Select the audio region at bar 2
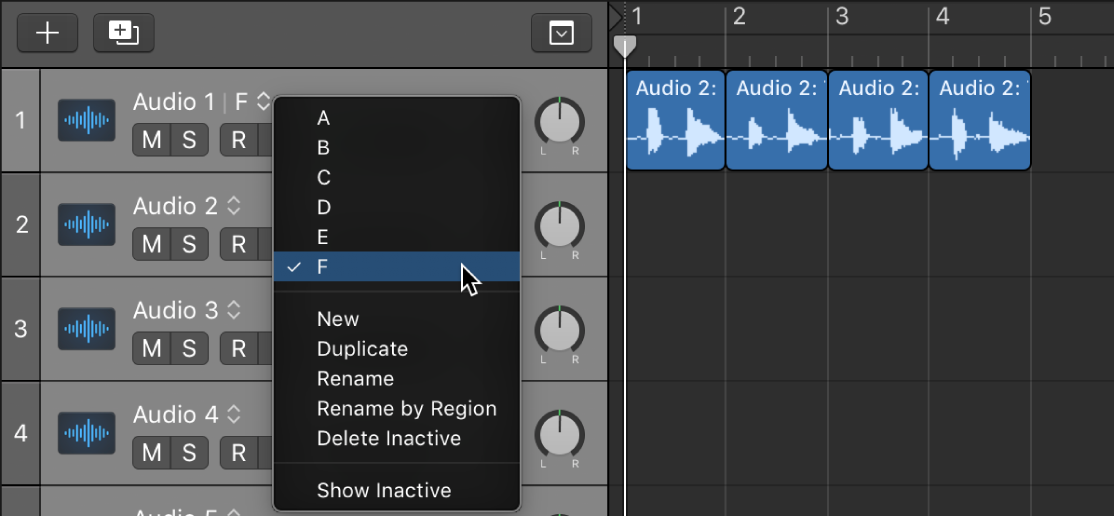 (777, 120)
